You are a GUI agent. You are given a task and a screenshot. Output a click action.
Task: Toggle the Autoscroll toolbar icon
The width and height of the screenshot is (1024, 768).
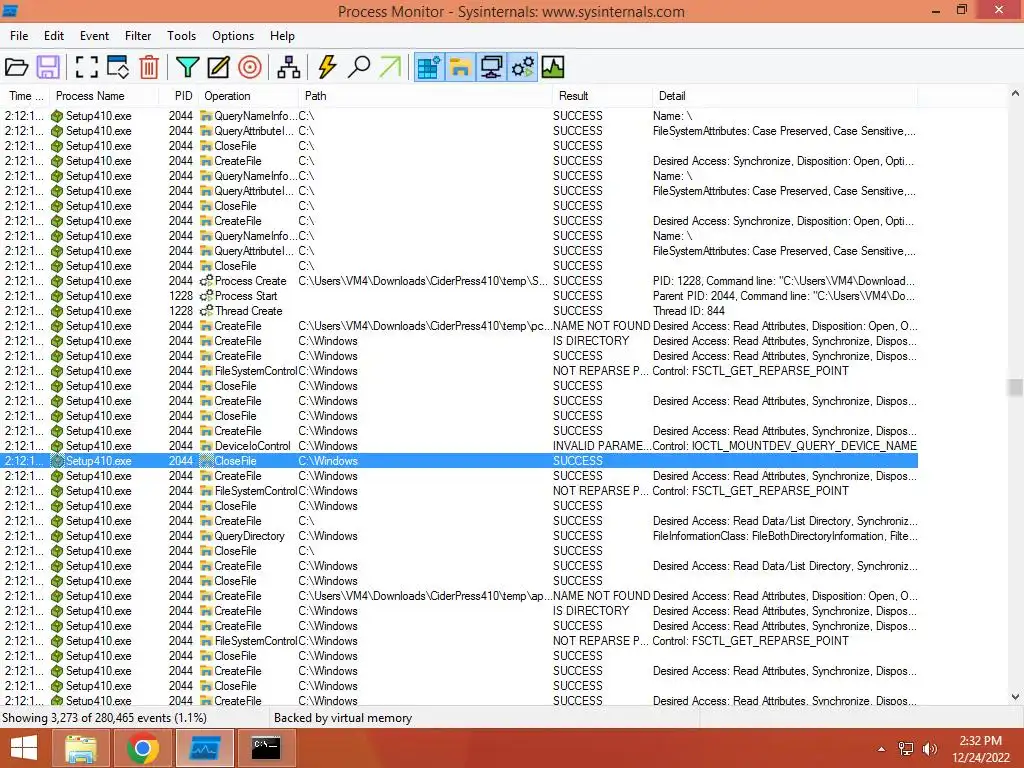[118, 67]
